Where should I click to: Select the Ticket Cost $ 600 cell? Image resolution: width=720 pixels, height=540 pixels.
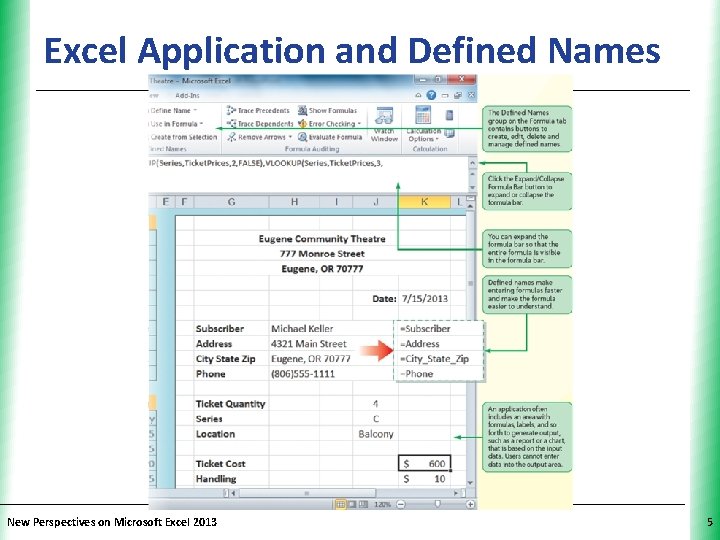coord(425,464)
